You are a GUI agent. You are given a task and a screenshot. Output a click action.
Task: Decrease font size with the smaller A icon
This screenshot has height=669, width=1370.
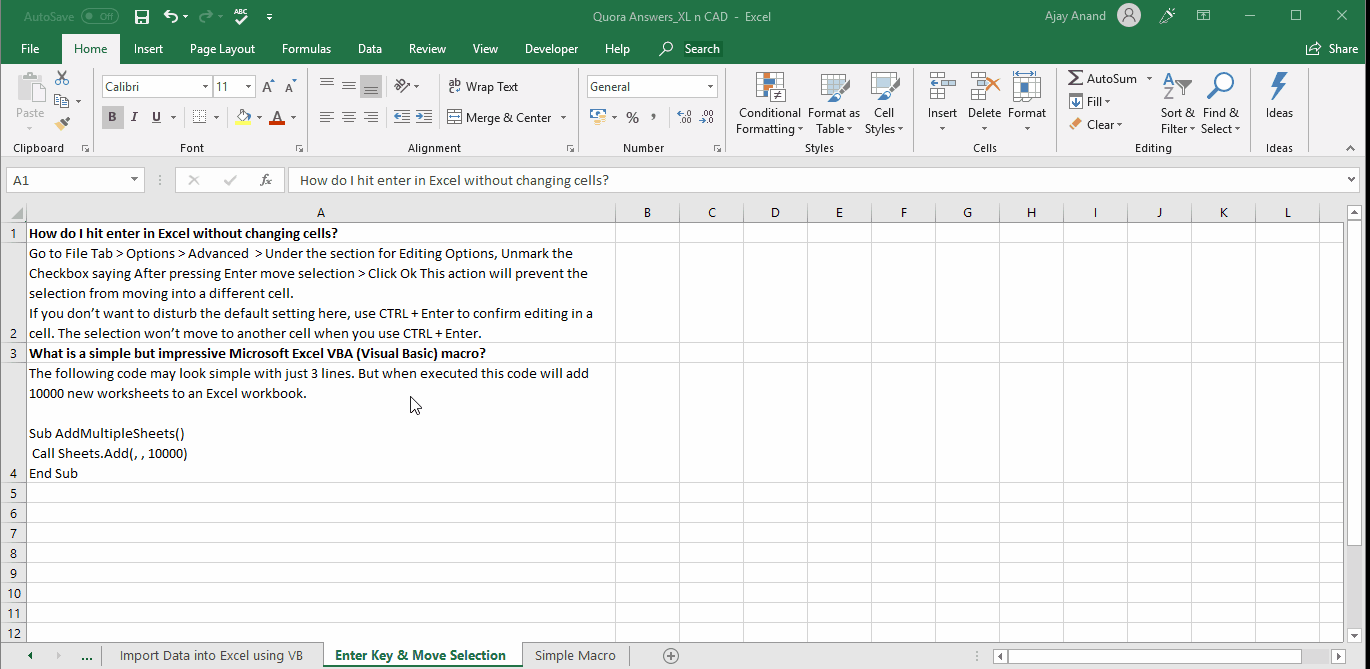point(289,87)
